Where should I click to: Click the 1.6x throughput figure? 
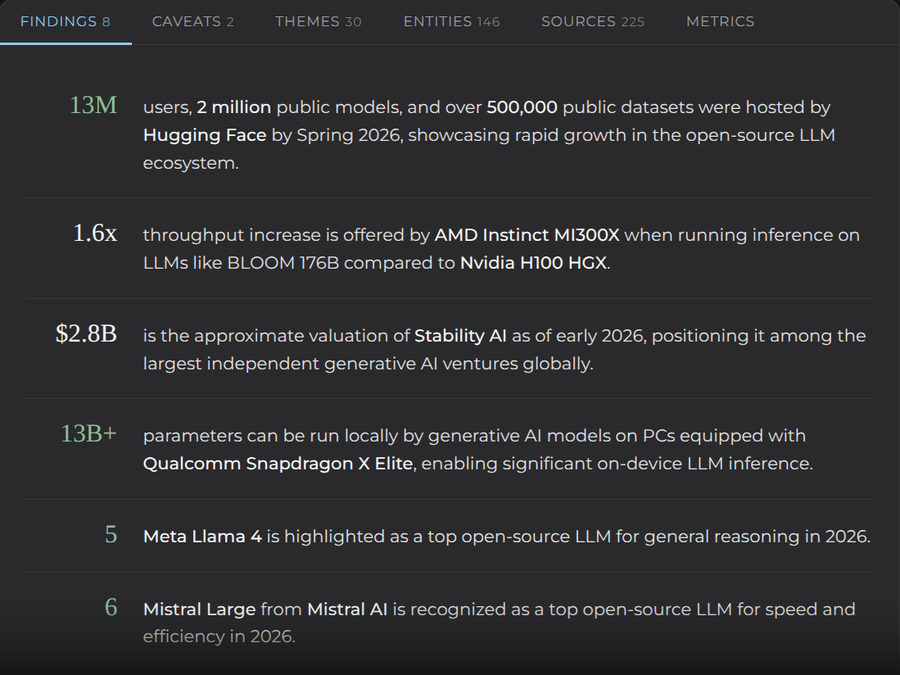[x=95, y=233]
